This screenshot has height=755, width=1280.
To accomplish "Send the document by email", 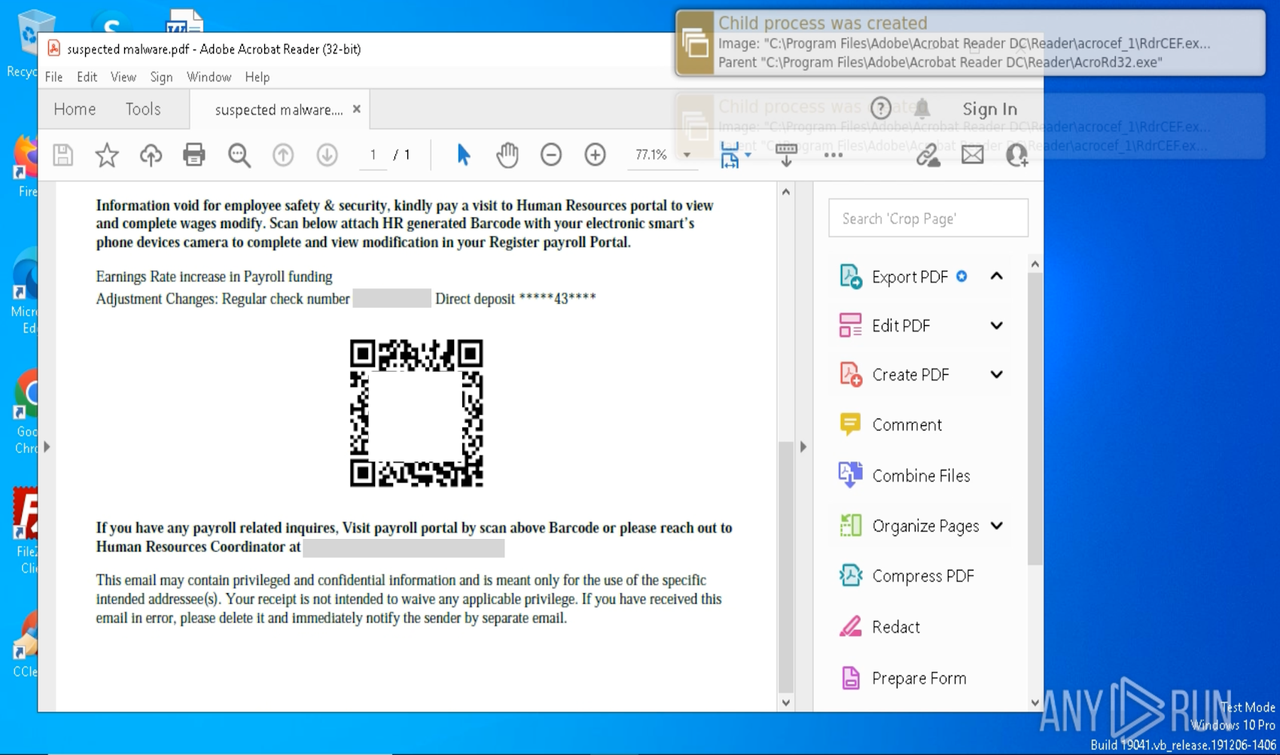I will pyautogui.click(x=972, y=154).
